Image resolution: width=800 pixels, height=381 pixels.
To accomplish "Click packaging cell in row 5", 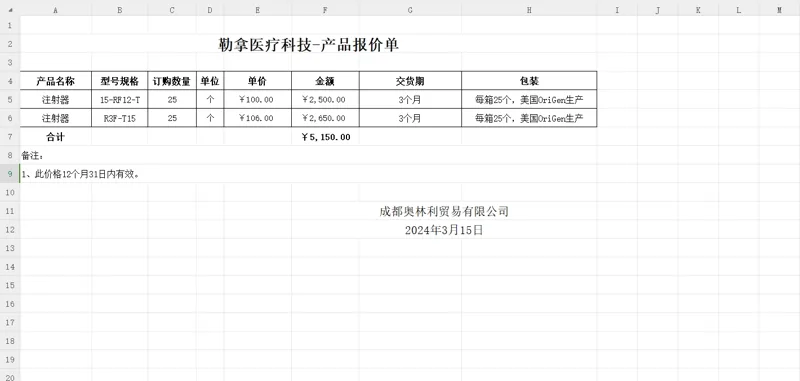I will click(x=529, y=99).
